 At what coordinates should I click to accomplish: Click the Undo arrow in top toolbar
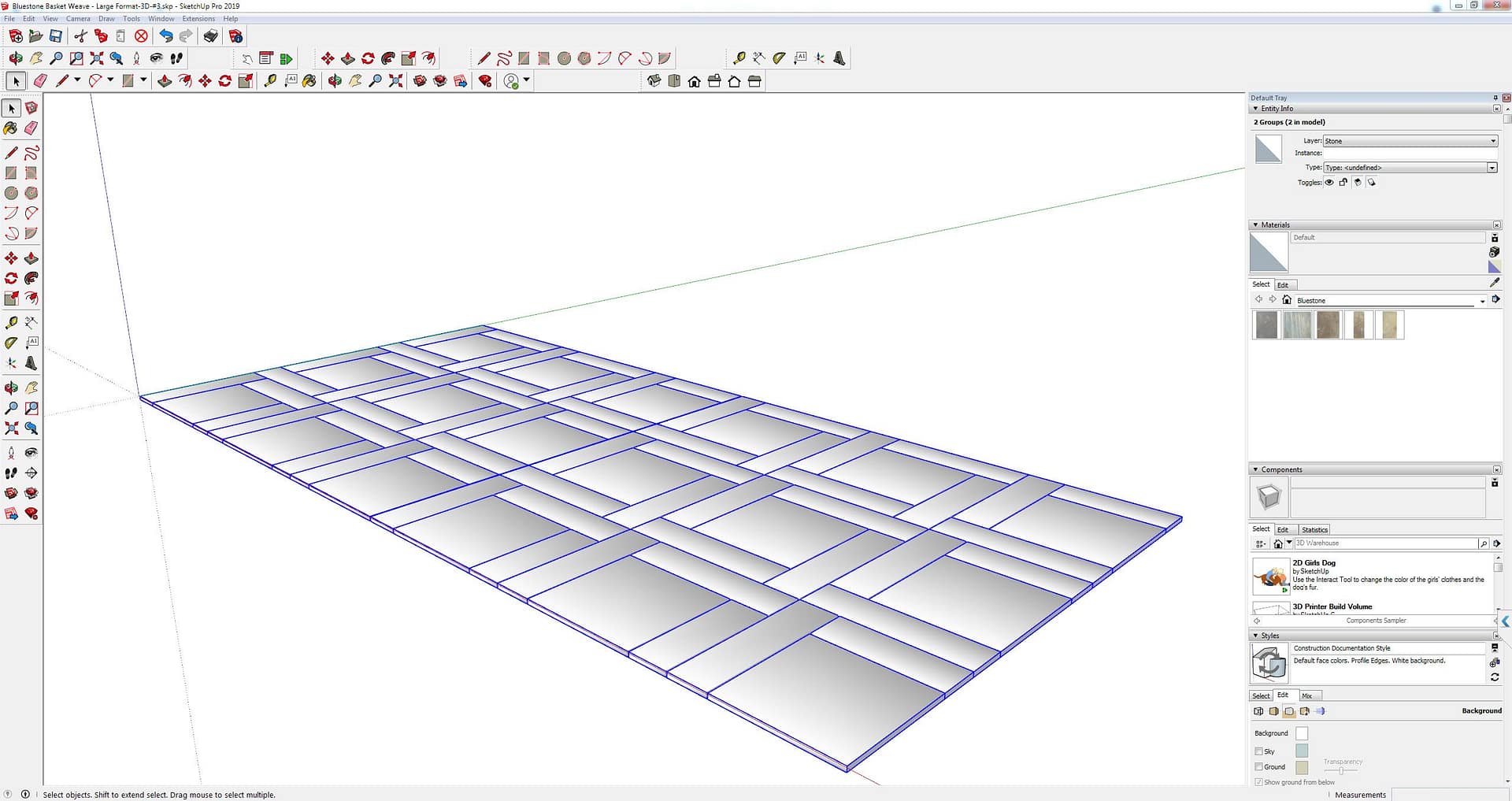point(165,36)
